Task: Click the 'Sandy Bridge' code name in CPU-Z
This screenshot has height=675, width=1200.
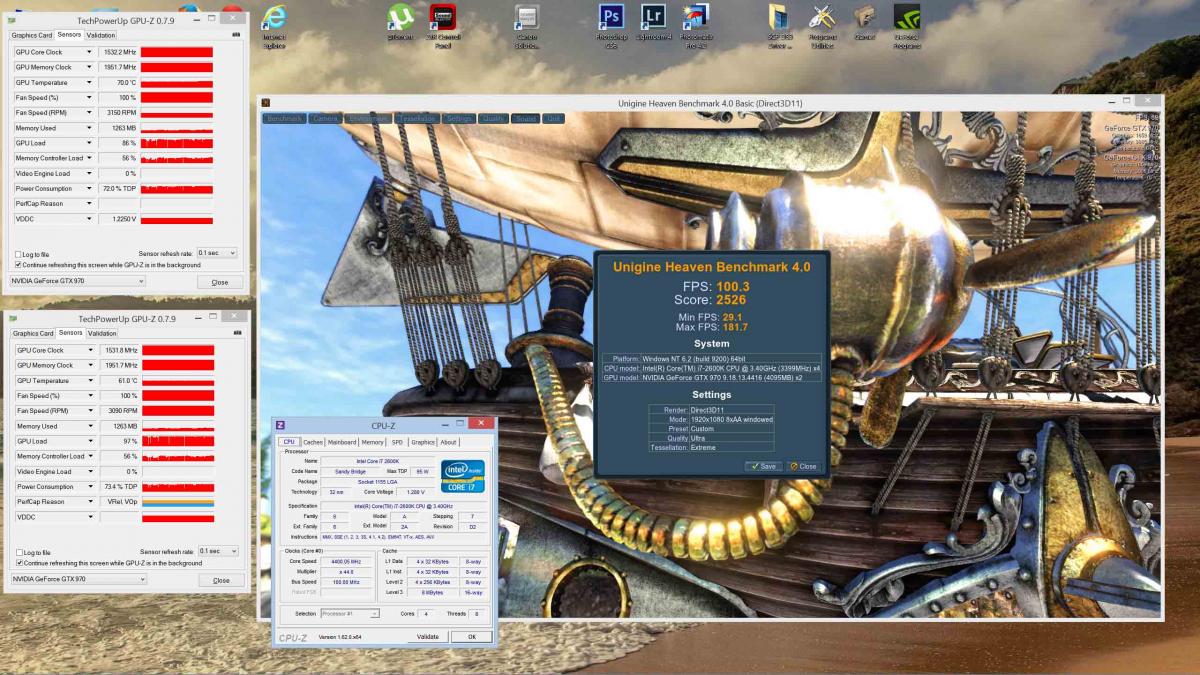Action: click(x=349, y=471)
